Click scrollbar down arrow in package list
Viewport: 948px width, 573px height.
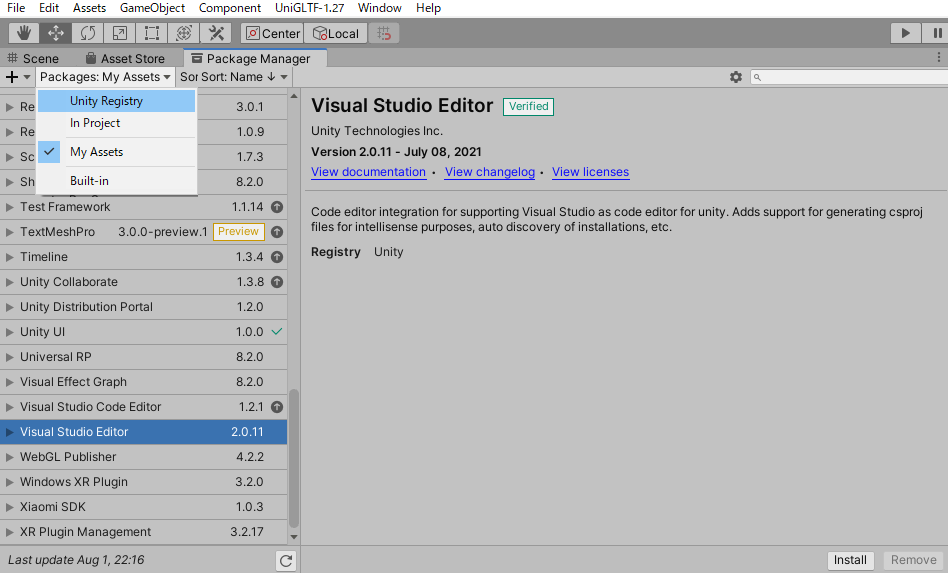coord(294,537)
